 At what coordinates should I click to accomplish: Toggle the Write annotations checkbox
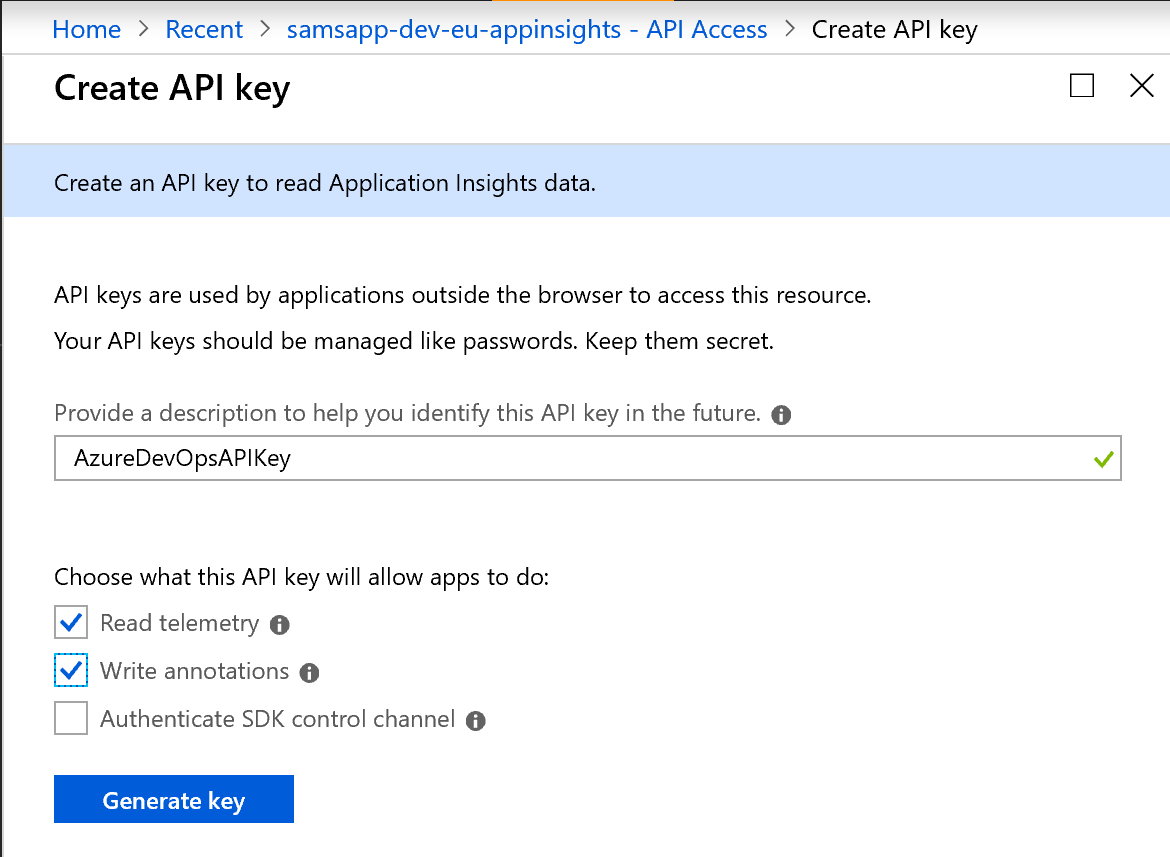[x=71, y=671]
